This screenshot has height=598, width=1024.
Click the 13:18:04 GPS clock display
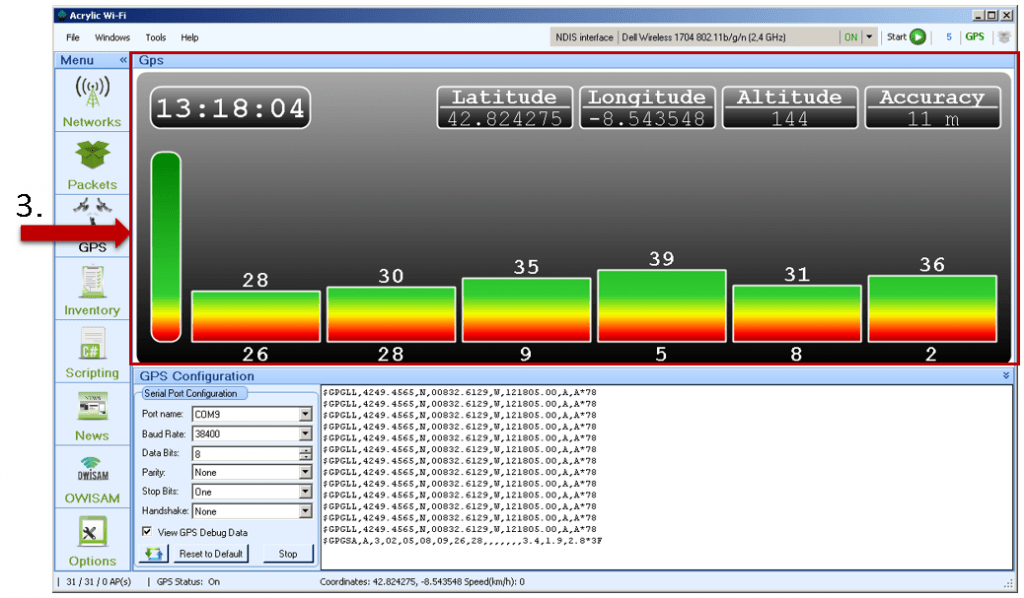tap(230, 108)
